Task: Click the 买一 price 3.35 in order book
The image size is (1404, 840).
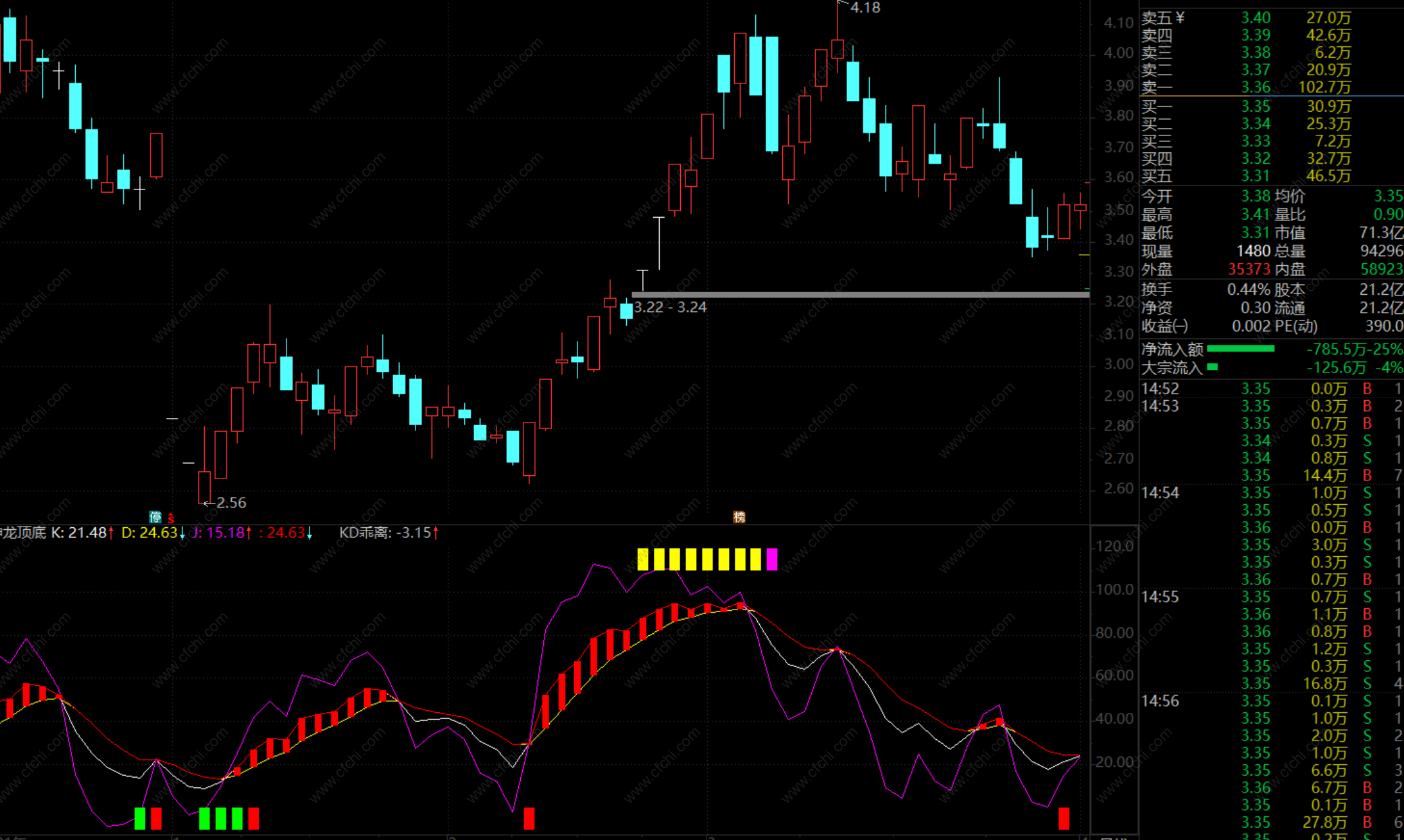Action: [1255, 106]
